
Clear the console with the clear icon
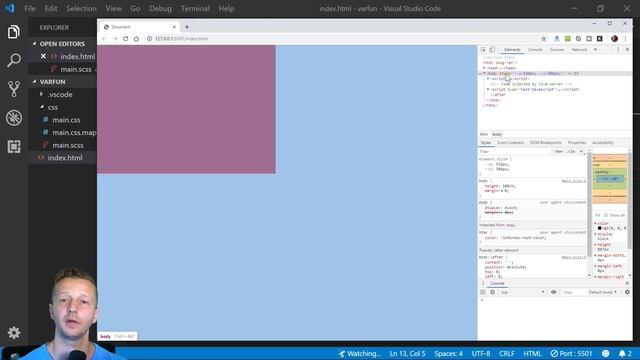tap(492, 292)
